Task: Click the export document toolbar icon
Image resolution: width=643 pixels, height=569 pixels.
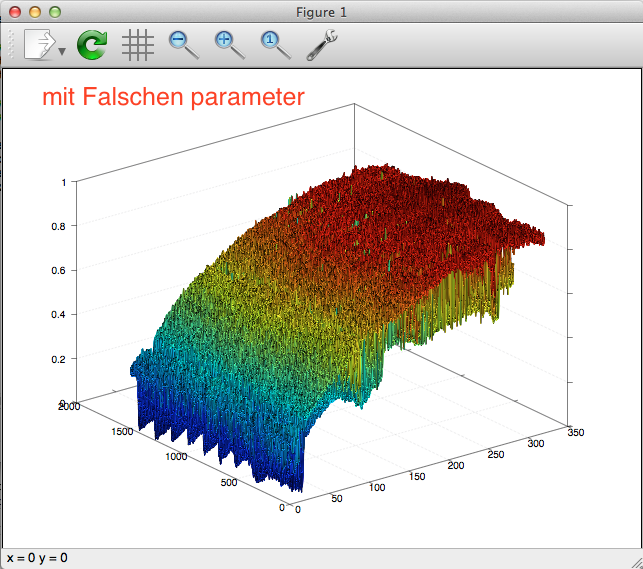Action: point(38,44)
